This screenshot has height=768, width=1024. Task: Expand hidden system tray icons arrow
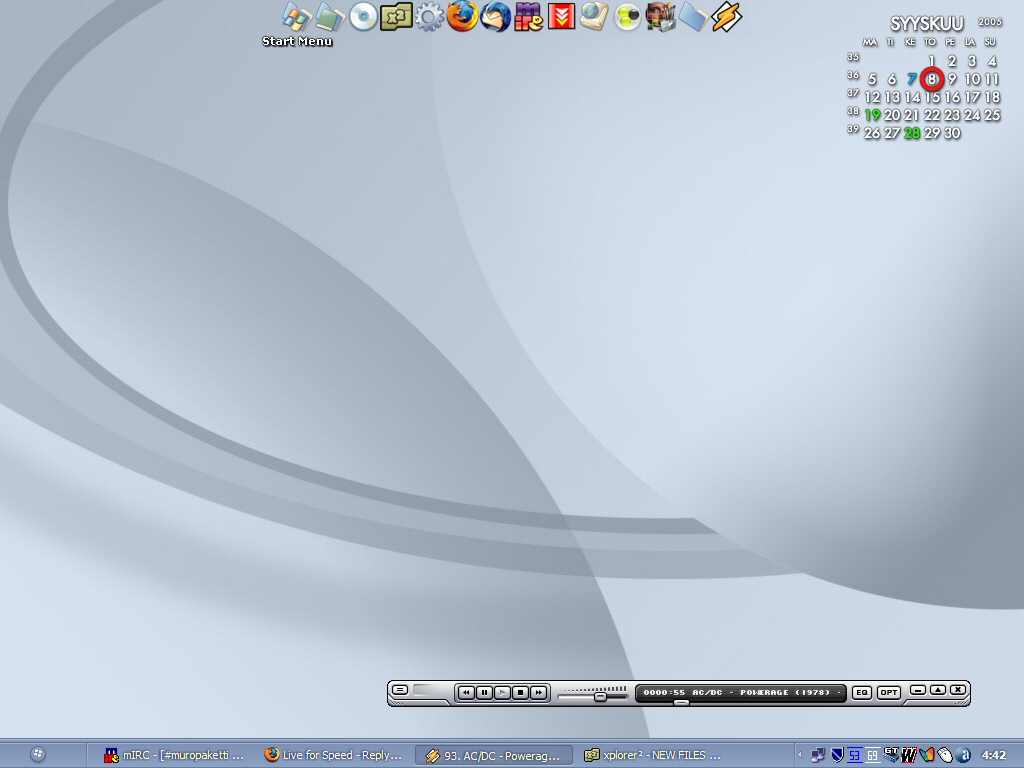coord(799,755)
